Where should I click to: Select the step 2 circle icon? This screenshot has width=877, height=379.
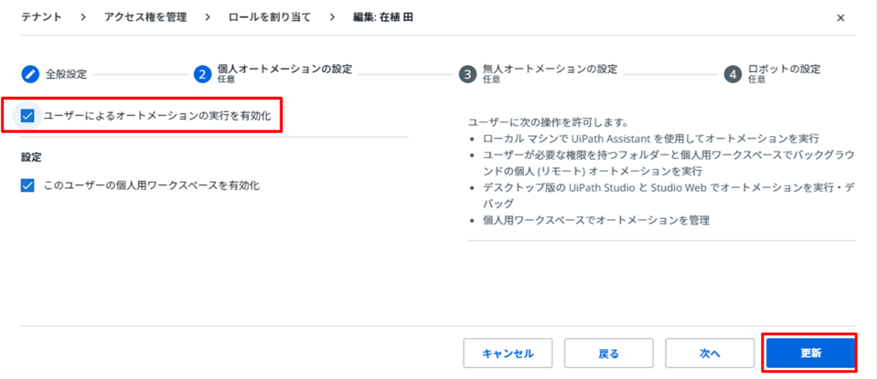pos(202,74)
